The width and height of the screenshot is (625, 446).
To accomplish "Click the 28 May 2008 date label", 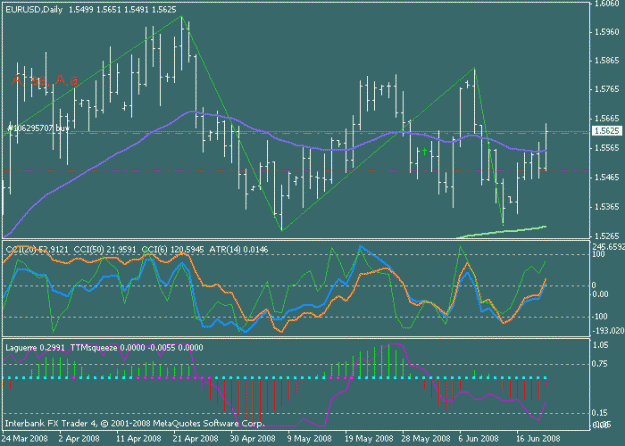I will [x=426, y=439].
